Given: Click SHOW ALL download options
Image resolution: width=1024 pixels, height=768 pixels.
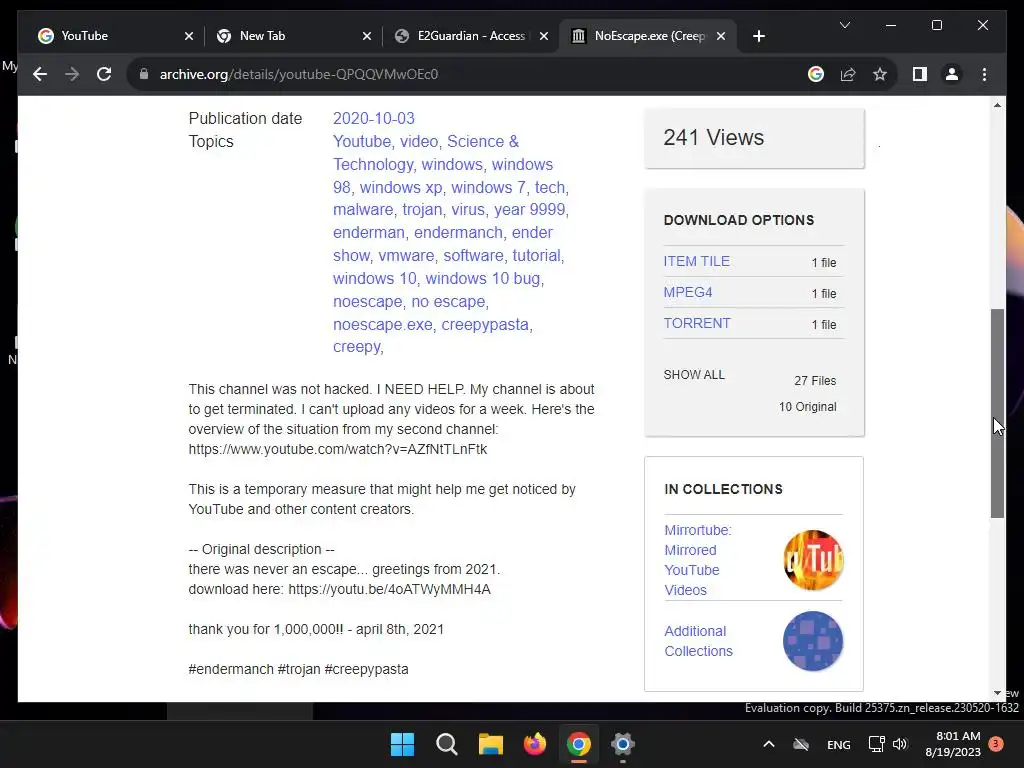Looking at the screenshot, I should tap(694, 375).
